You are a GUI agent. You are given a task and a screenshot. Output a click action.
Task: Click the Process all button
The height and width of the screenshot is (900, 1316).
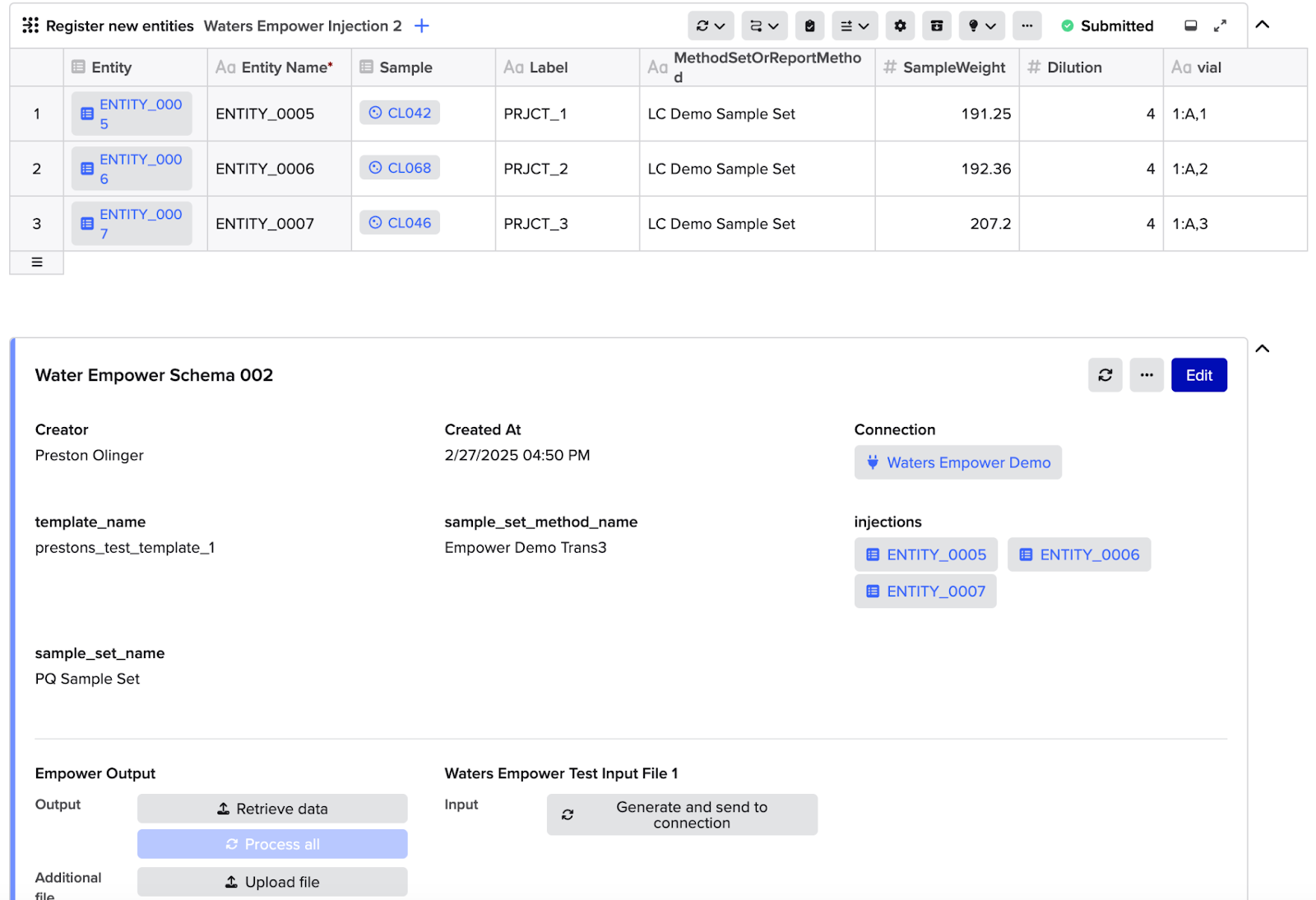pos(272,844)
